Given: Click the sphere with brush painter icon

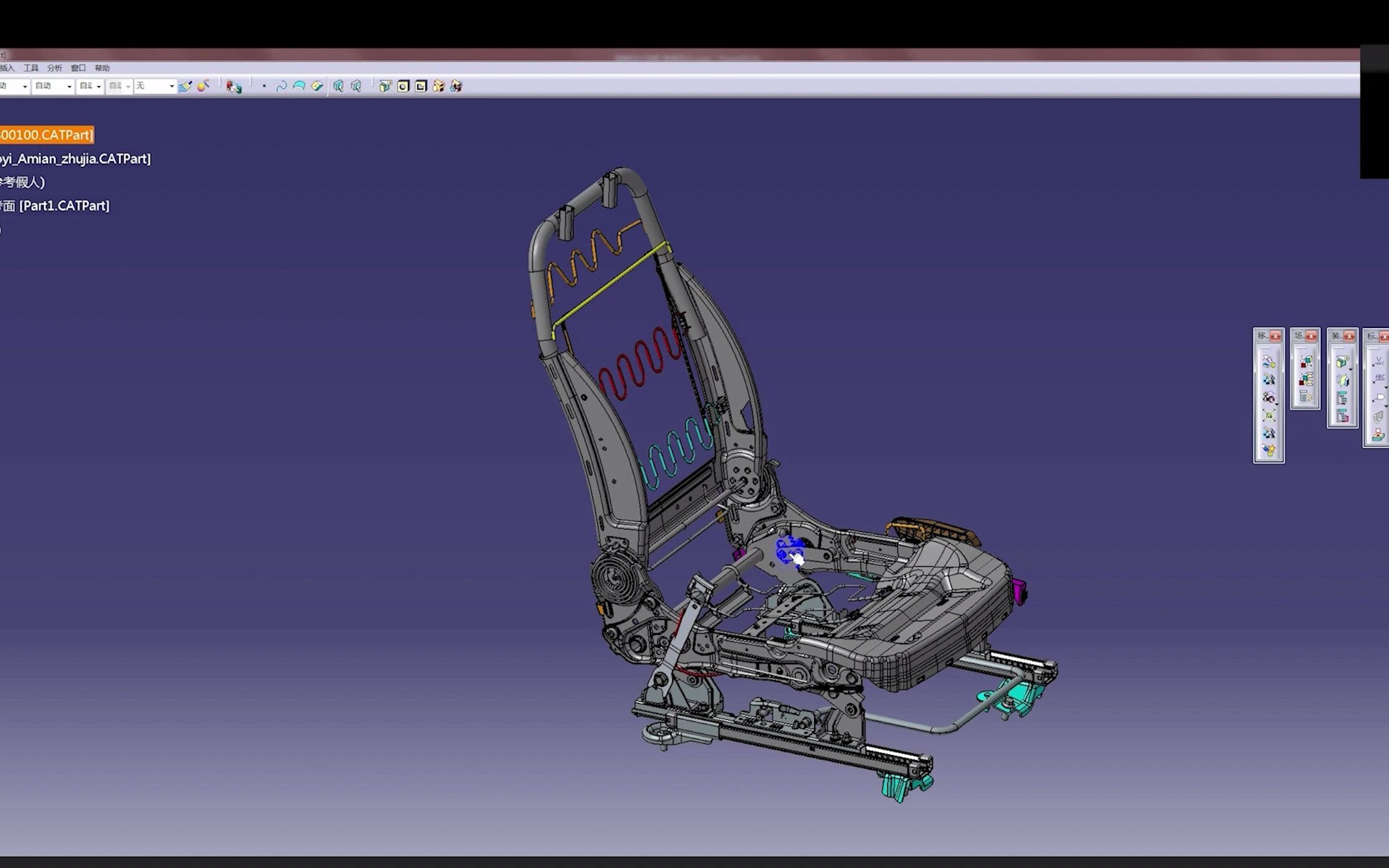Looking at the screenshot, I should pyautogui.click(x=203, y=86).
